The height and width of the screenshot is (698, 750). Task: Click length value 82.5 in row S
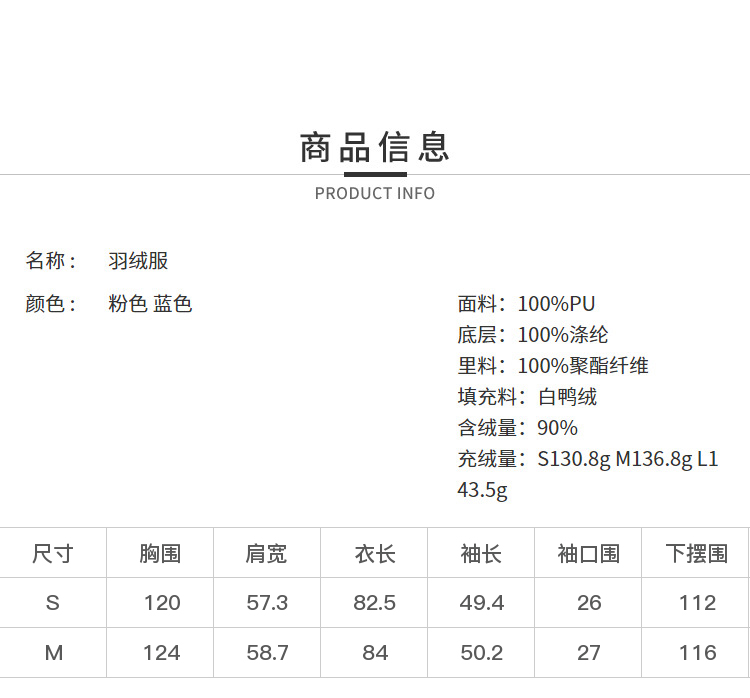[x=375, y=603]
